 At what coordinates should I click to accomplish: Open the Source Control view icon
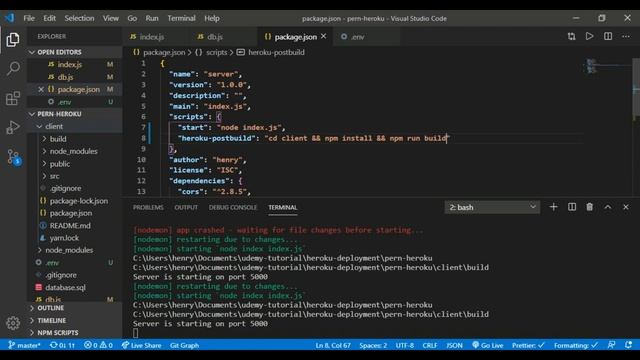(x=13, y=157)
